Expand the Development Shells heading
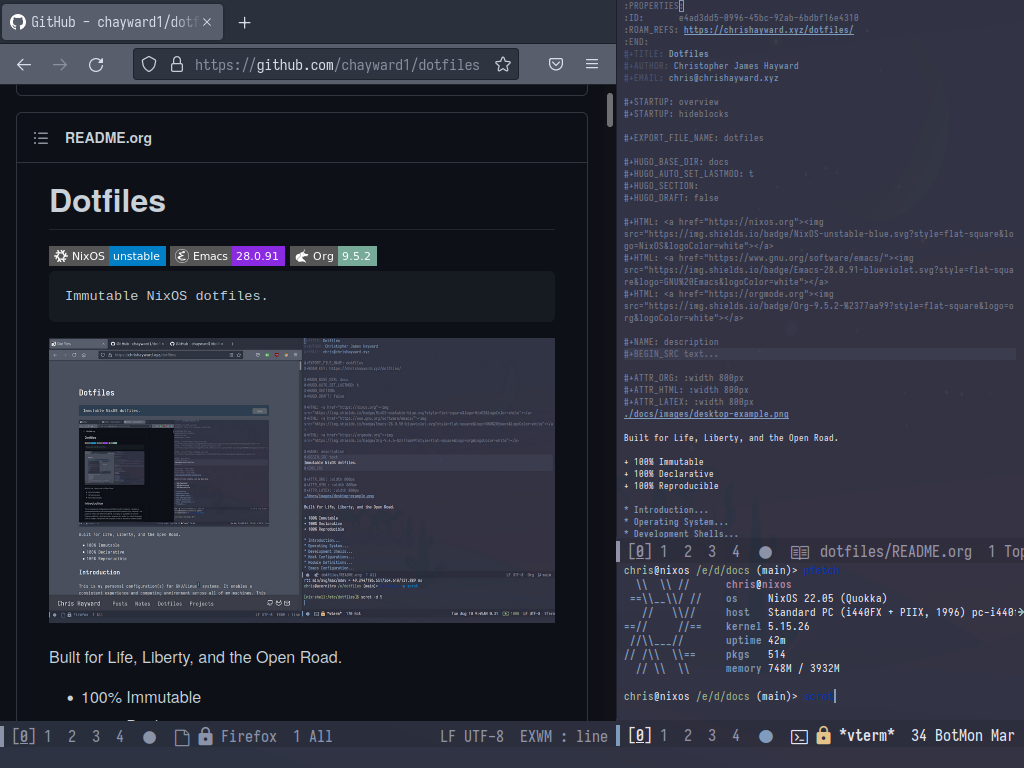 (680, 534)
